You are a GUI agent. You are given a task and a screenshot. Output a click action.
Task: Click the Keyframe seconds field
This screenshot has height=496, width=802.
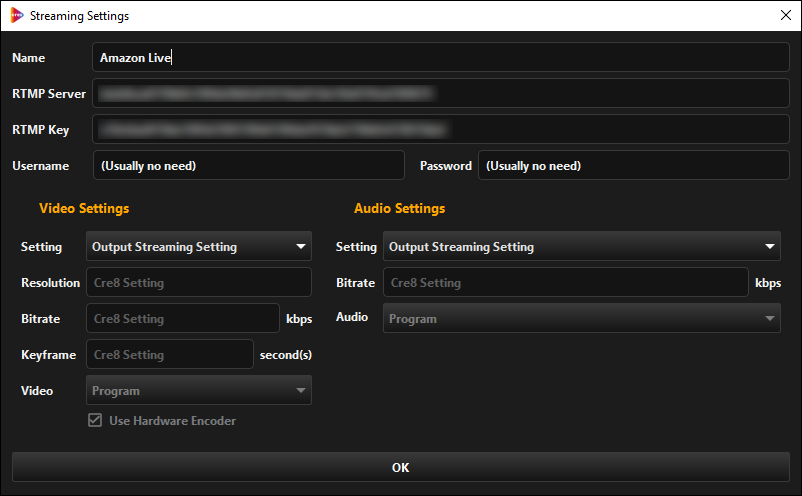click(x=170, y=354)
